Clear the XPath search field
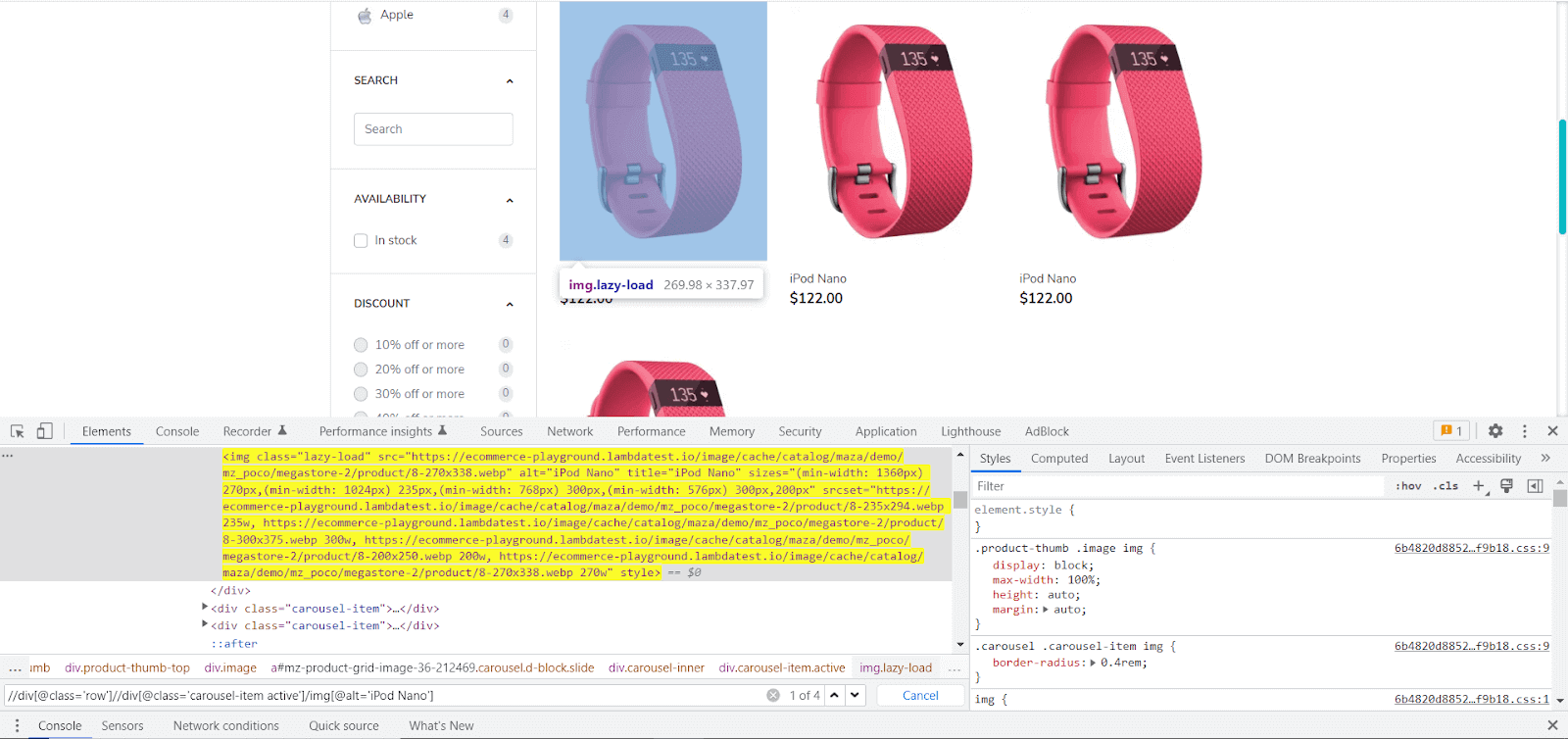Viewport: 1568px width, 739px height. click(x=773, y=695)
